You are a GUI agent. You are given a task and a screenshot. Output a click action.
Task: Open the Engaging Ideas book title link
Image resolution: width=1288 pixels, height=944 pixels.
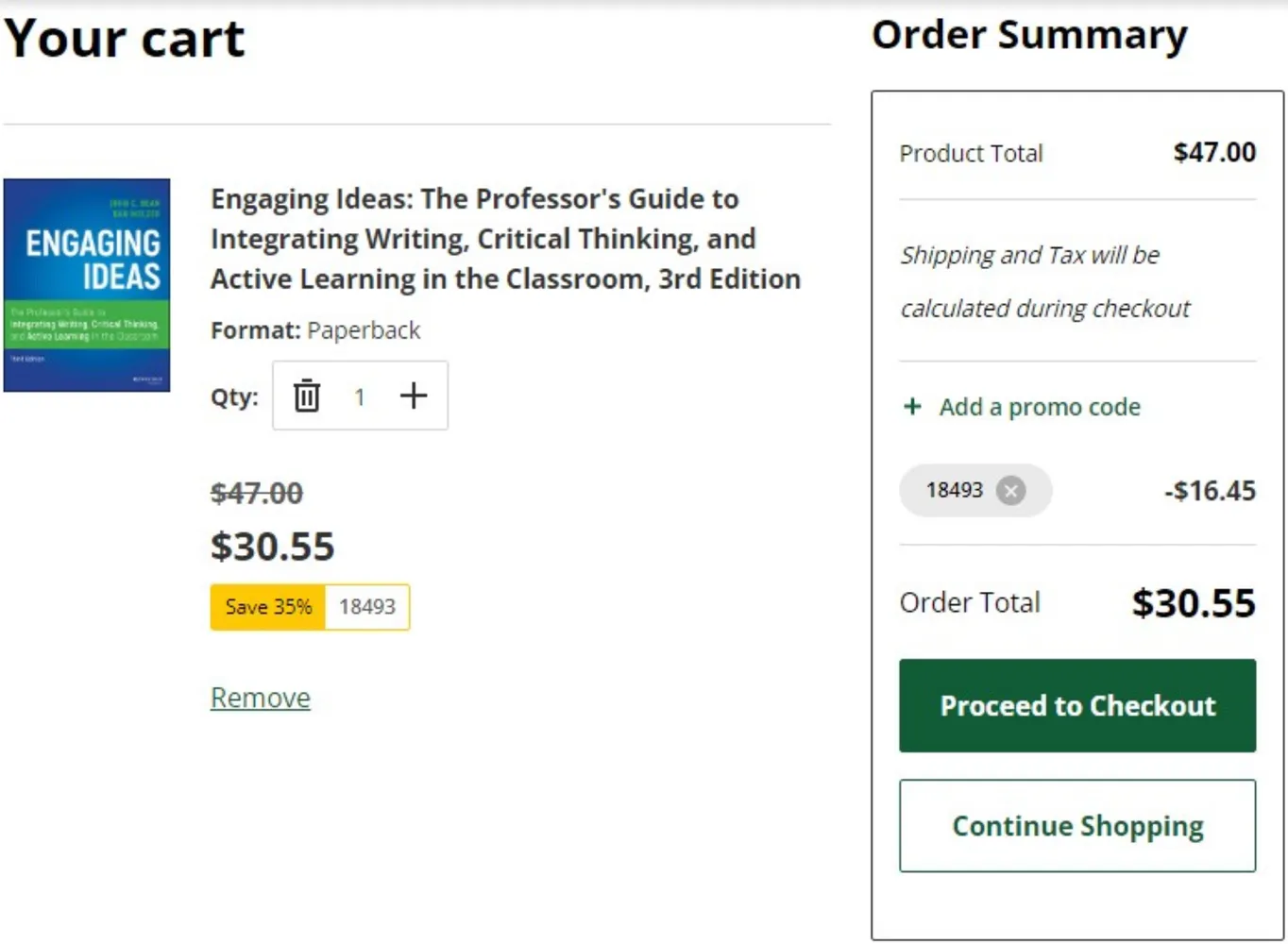tap(505, 239)
